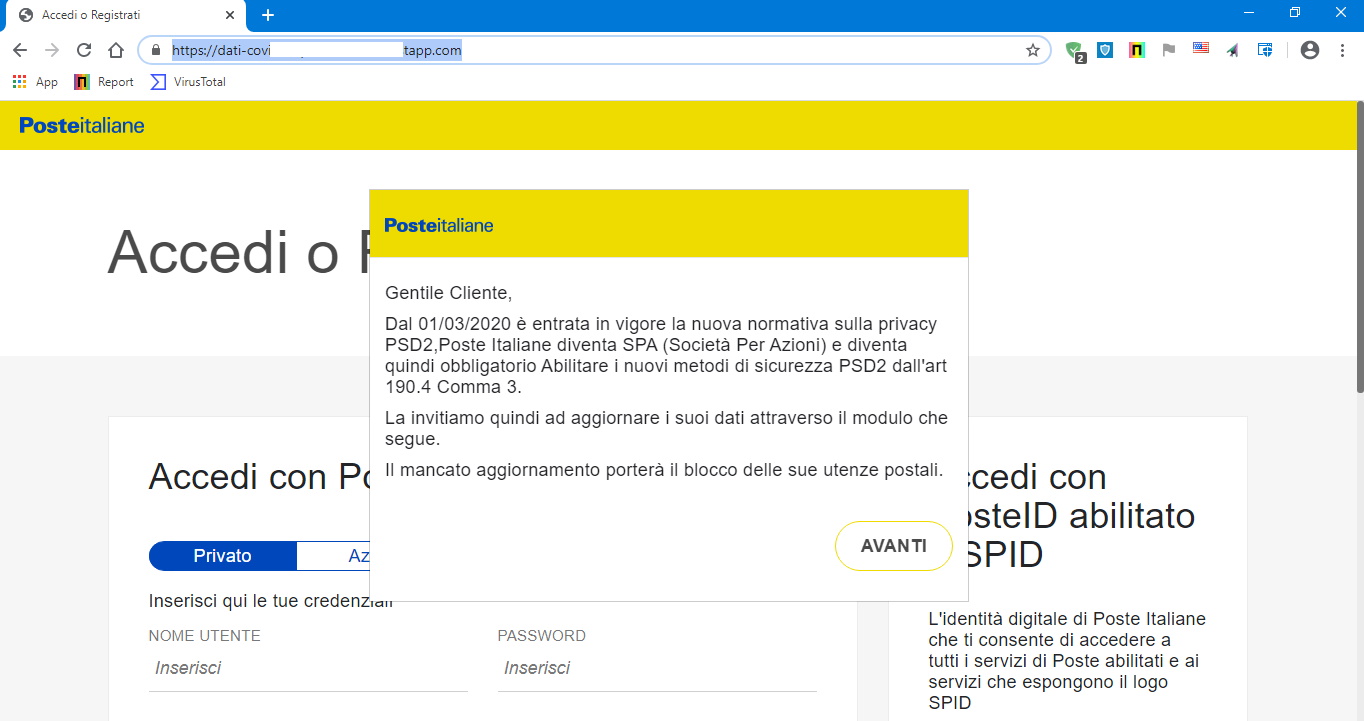Minimize the browser window
Image resolution: width=1364 pixels, height=721 pixels.
point(1249,13)
